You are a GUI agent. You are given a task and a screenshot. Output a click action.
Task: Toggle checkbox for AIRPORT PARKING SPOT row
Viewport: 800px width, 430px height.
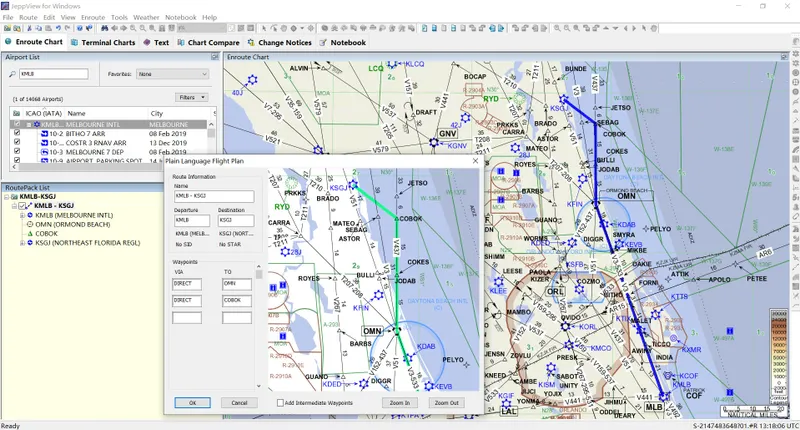click(17, 160)
